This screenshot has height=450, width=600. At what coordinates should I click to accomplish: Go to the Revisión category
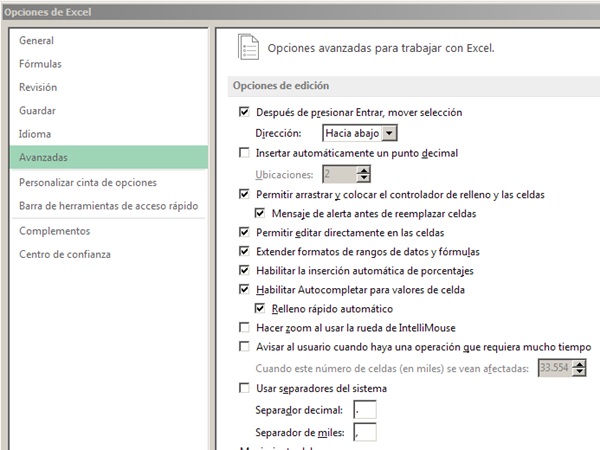point(38,87)
